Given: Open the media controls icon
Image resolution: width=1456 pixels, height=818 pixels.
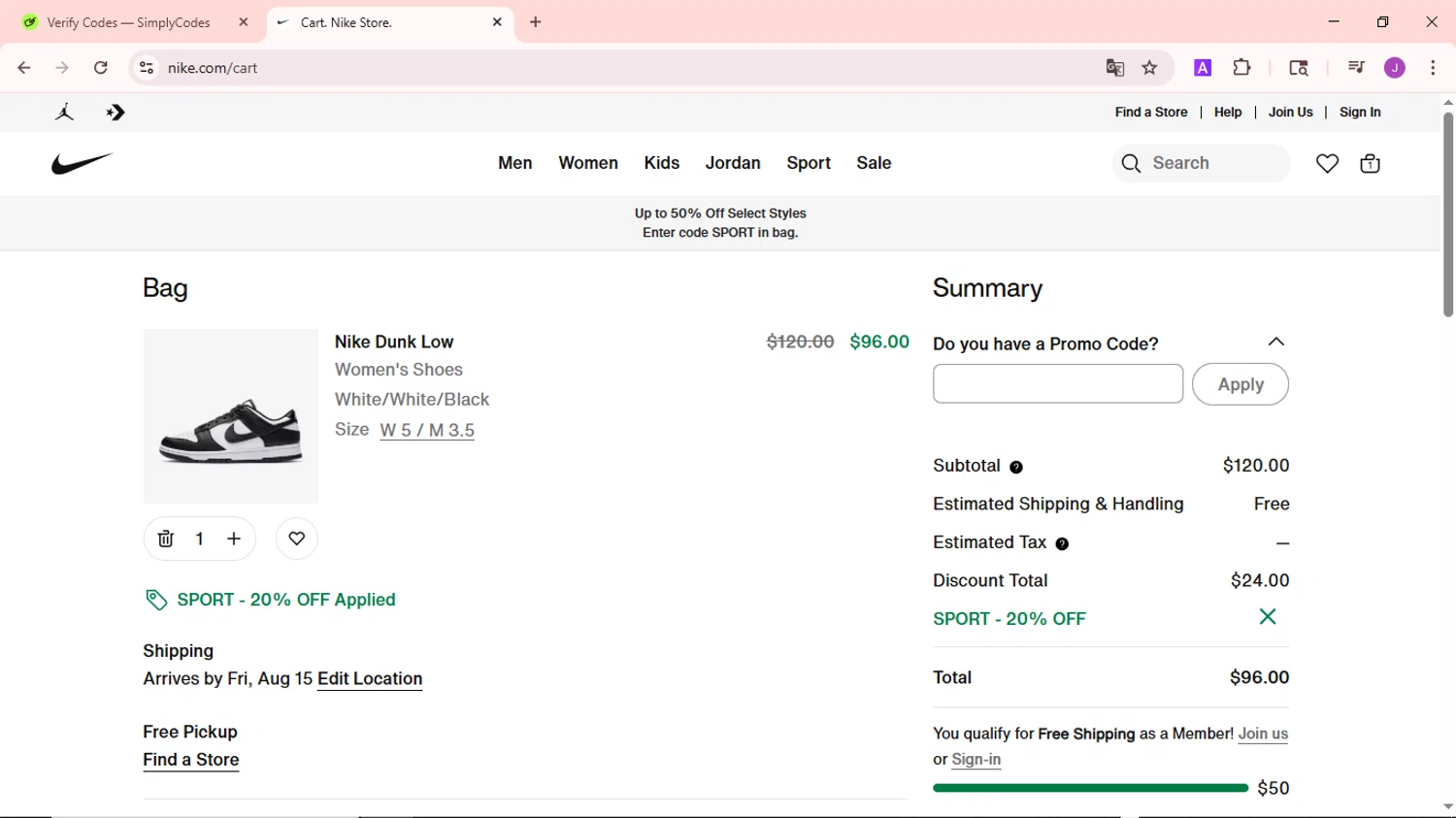Looking at the screenshot, I should (1356, 68).
